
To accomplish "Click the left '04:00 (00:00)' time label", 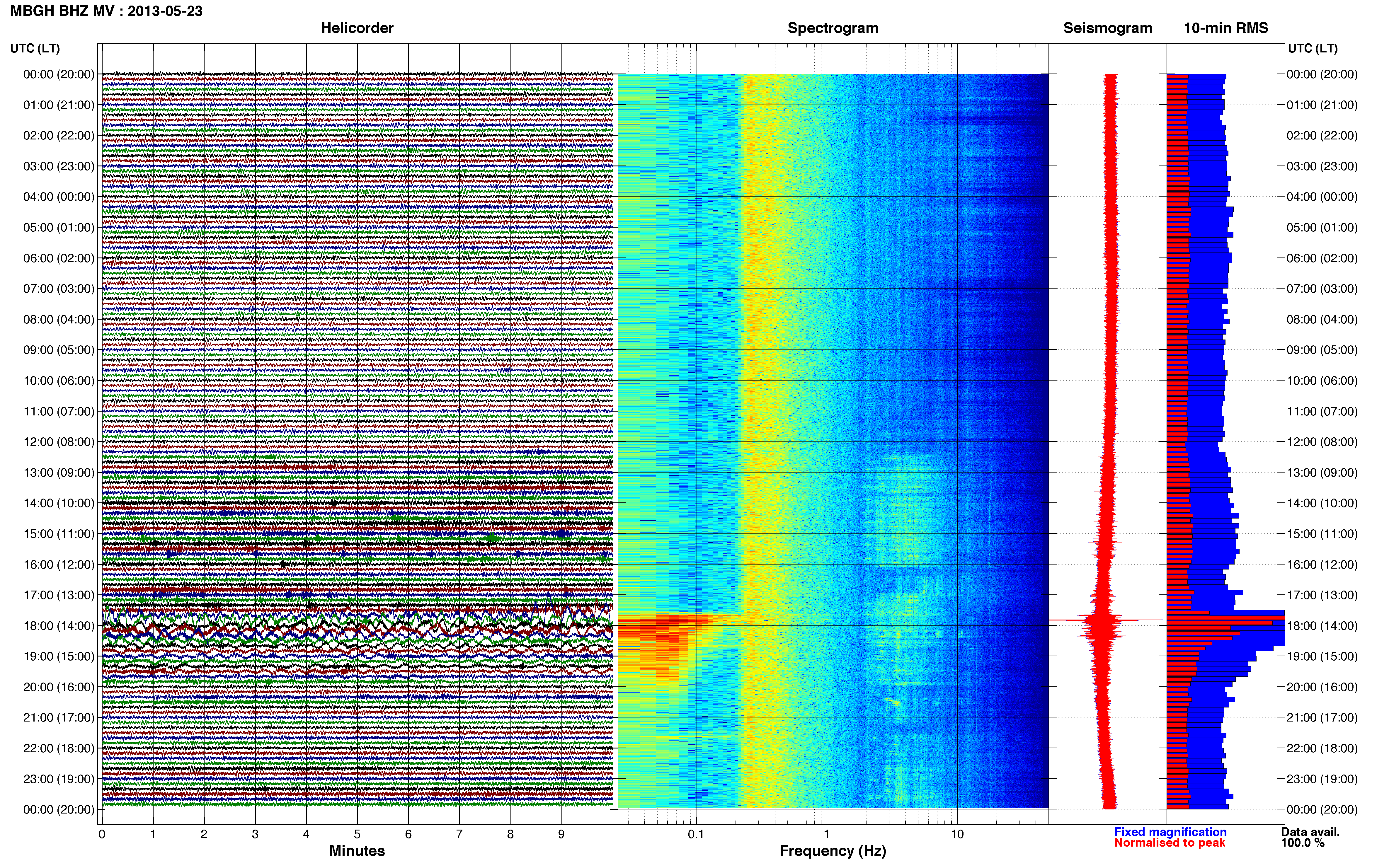I will 59,196.
